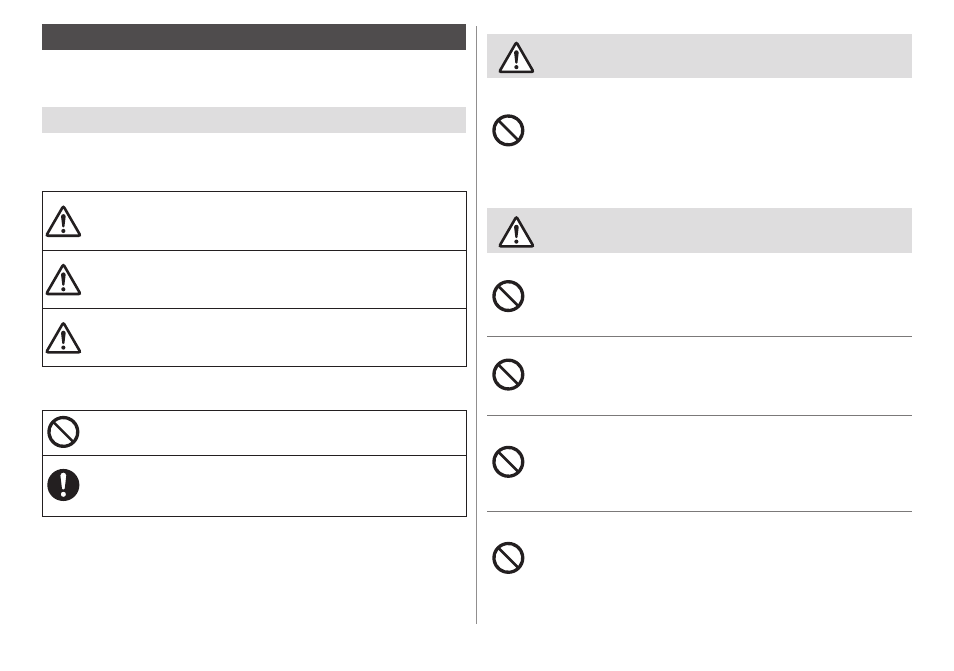Click the vertical divider line between the columns
Viewport: 954px width, 671px height.
pos(476,324)
